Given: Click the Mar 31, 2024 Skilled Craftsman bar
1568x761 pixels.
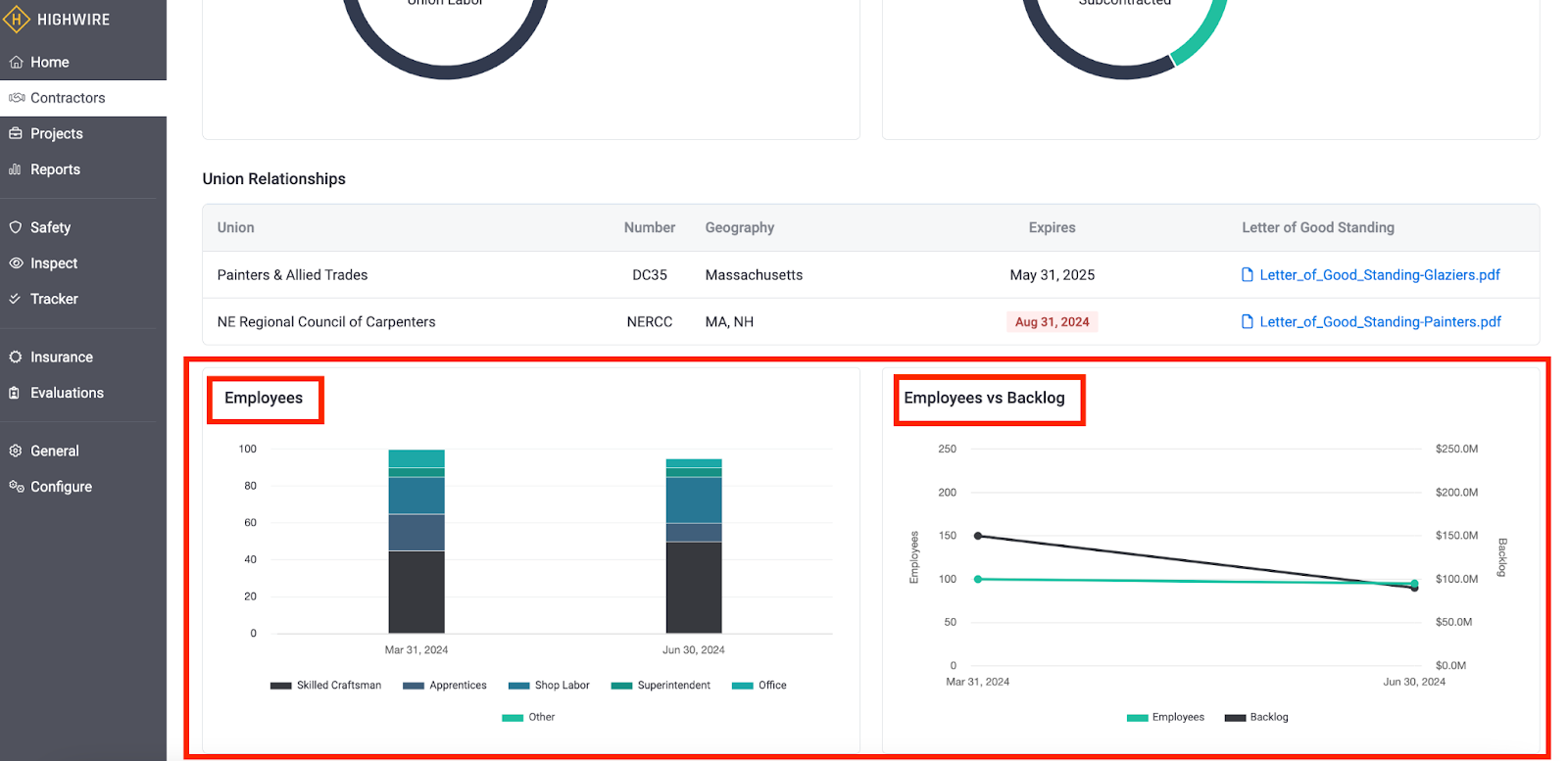Looking at the screenshot, I should 416,592.
